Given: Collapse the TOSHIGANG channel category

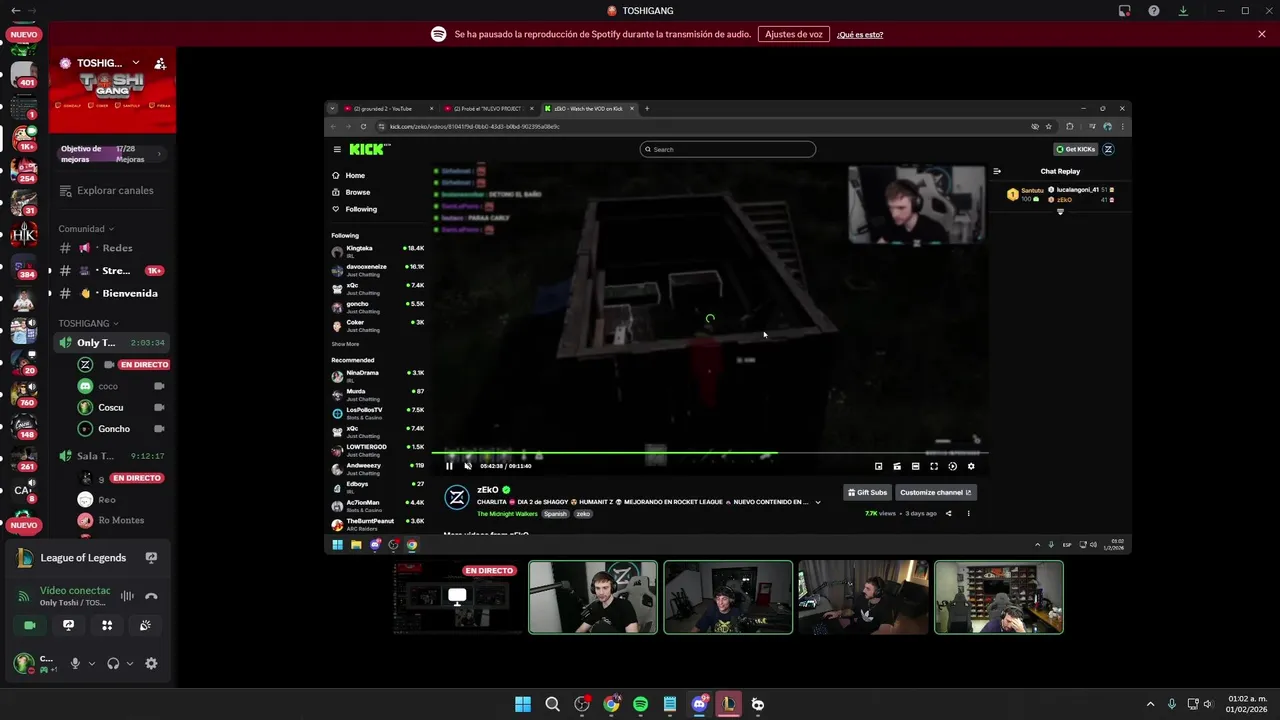Looking at the screenshot, I should [x=89, y=324].
